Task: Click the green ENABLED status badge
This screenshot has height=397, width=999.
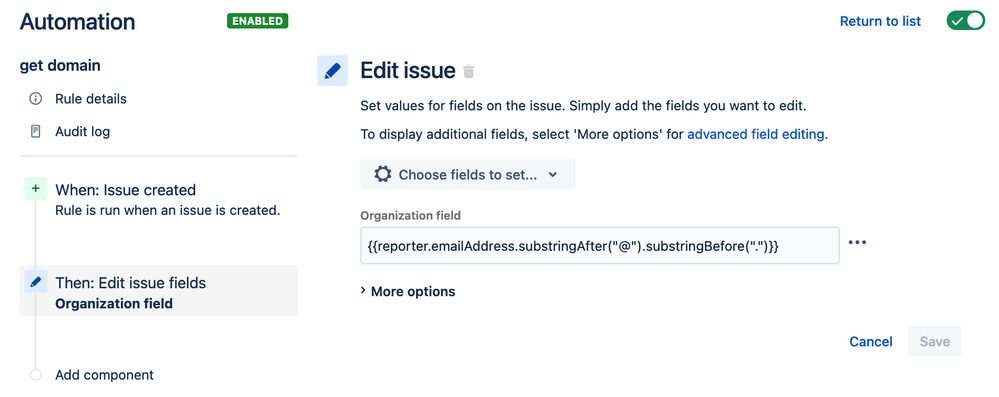Action: [257, 21]
